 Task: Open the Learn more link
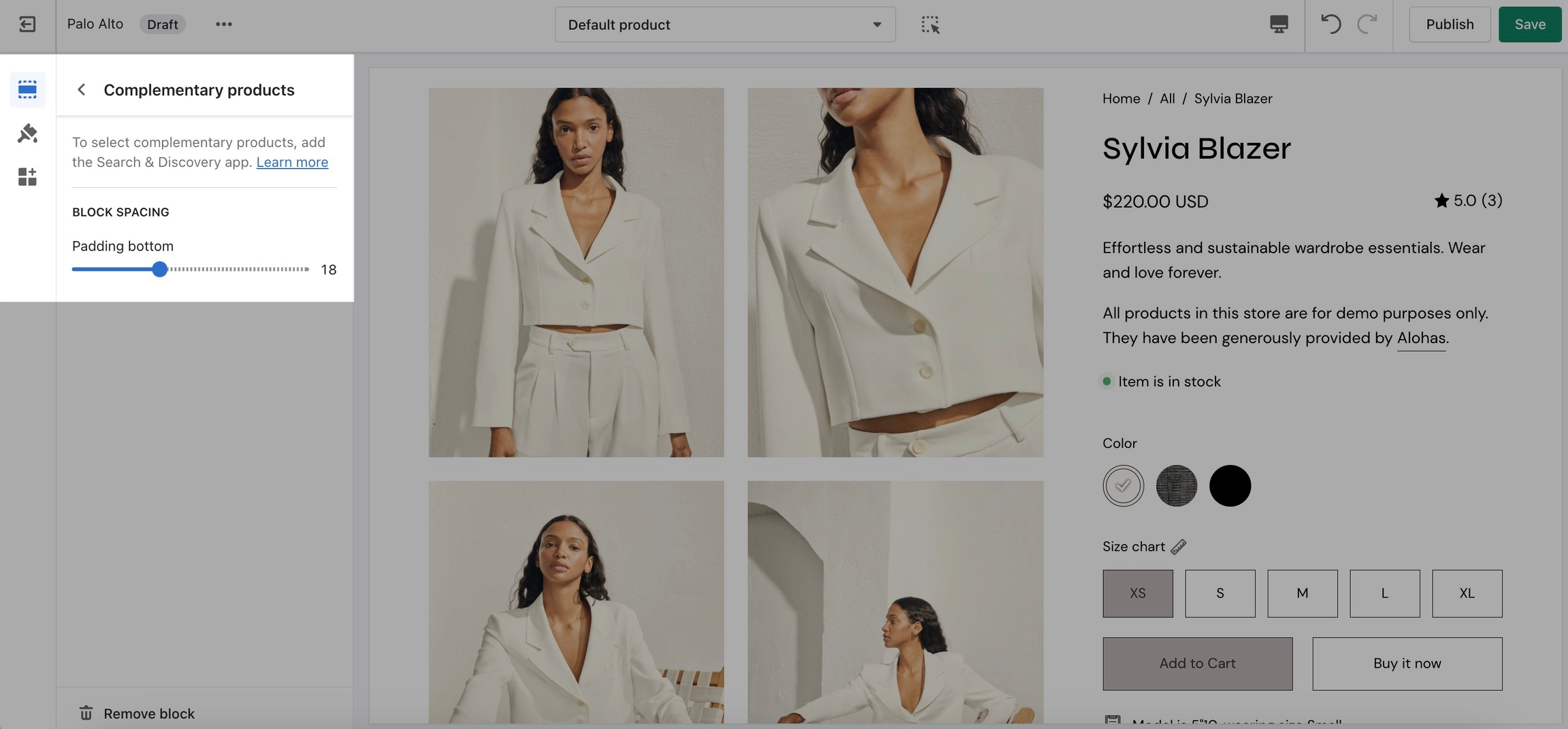pos(292,162)
